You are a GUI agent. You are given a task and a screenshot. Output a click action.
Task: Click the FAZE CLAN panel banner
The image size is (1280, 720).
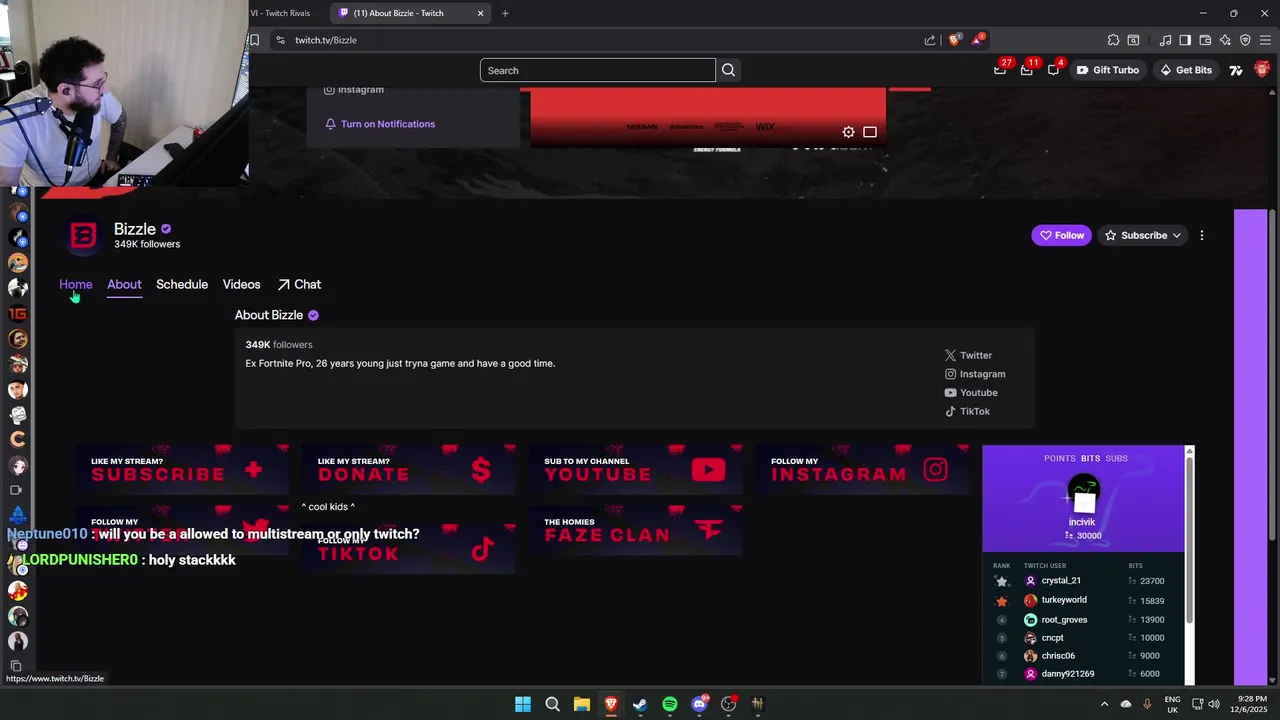(636, 531)
